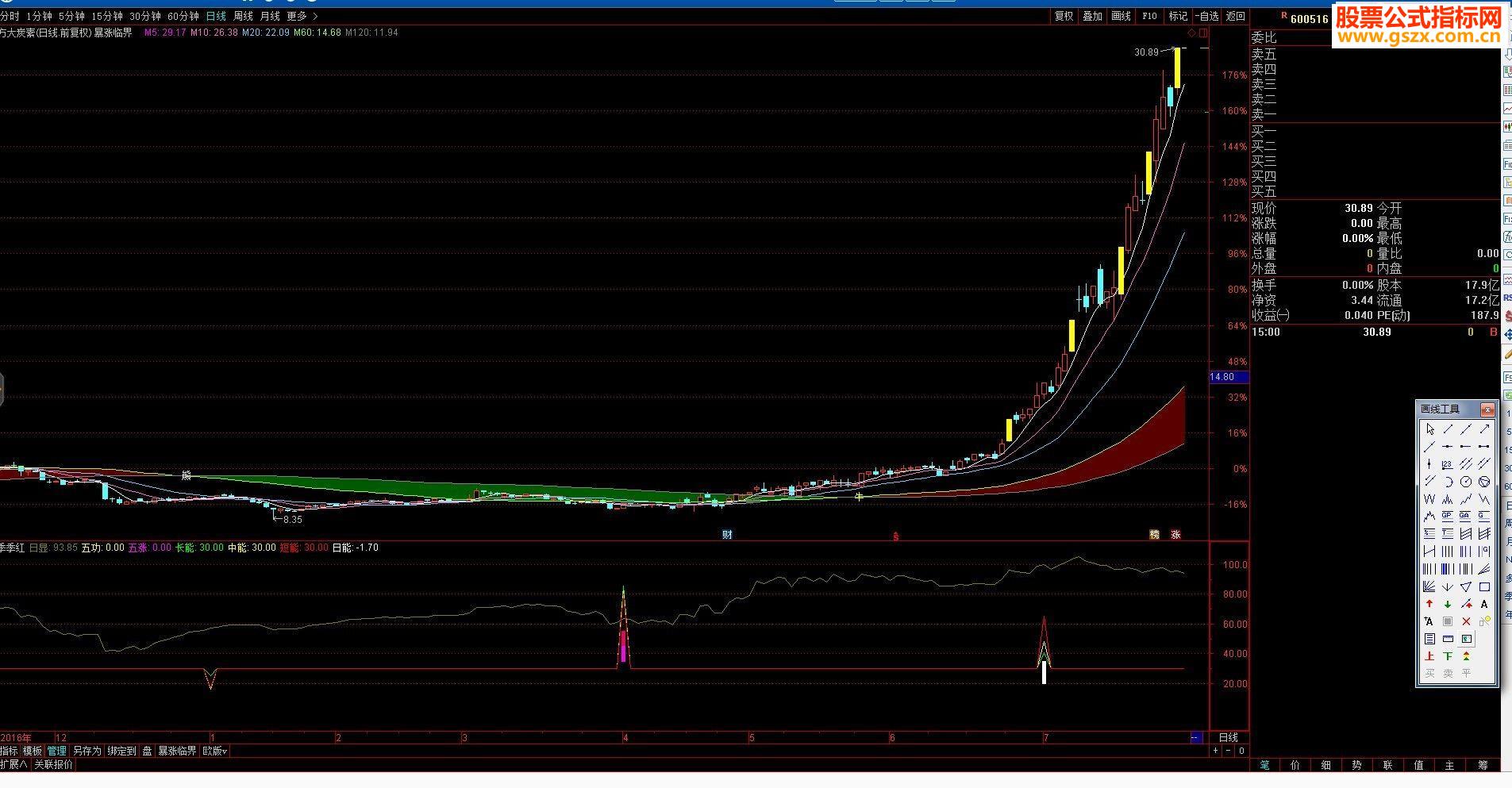This screenshot has width=1512, height=788.
Task: Choose the rectangle drawing tool
Action: click(1484, 587)
